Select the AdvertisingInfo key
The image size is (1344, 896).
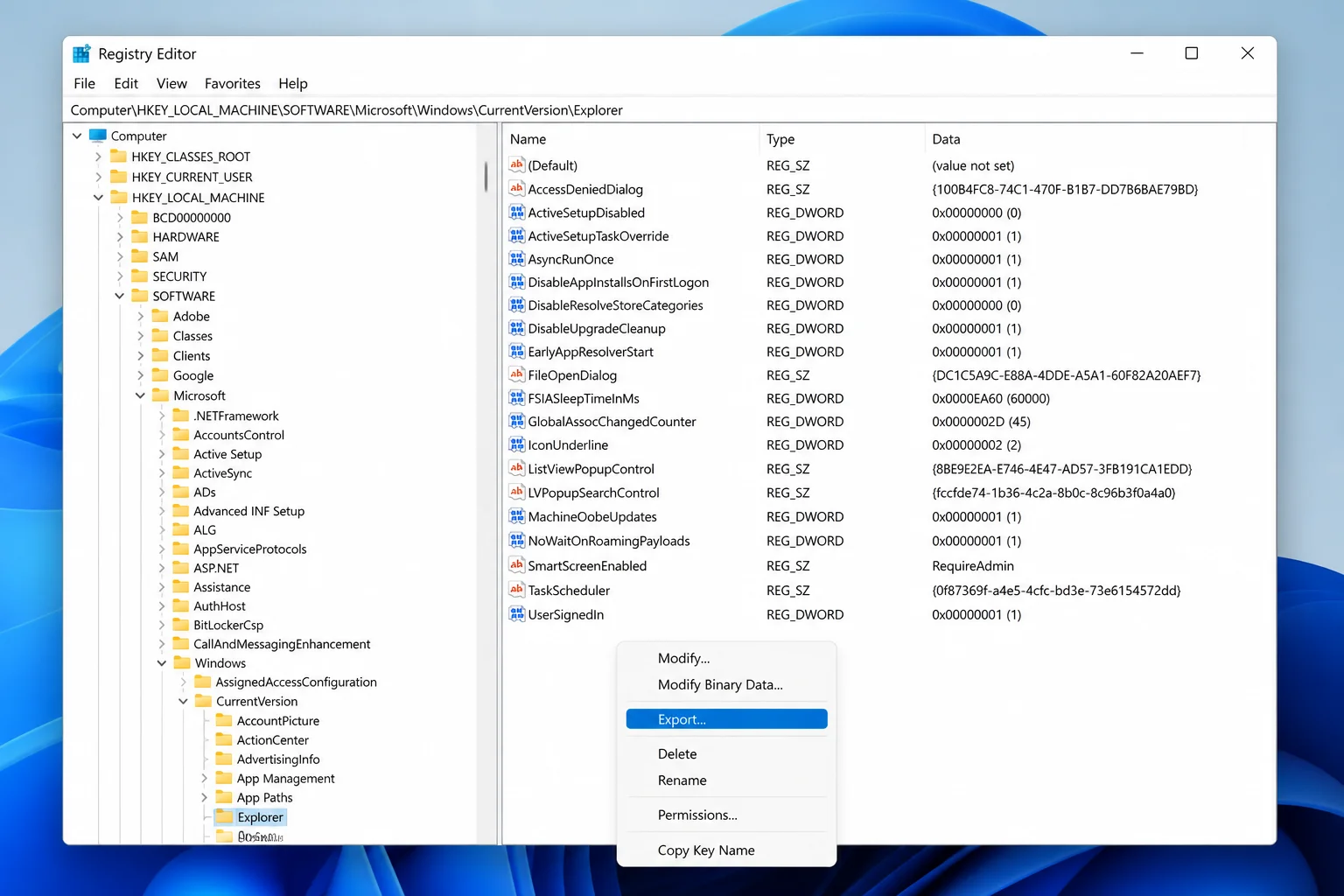pyautogui.click(x=278, y=759)
